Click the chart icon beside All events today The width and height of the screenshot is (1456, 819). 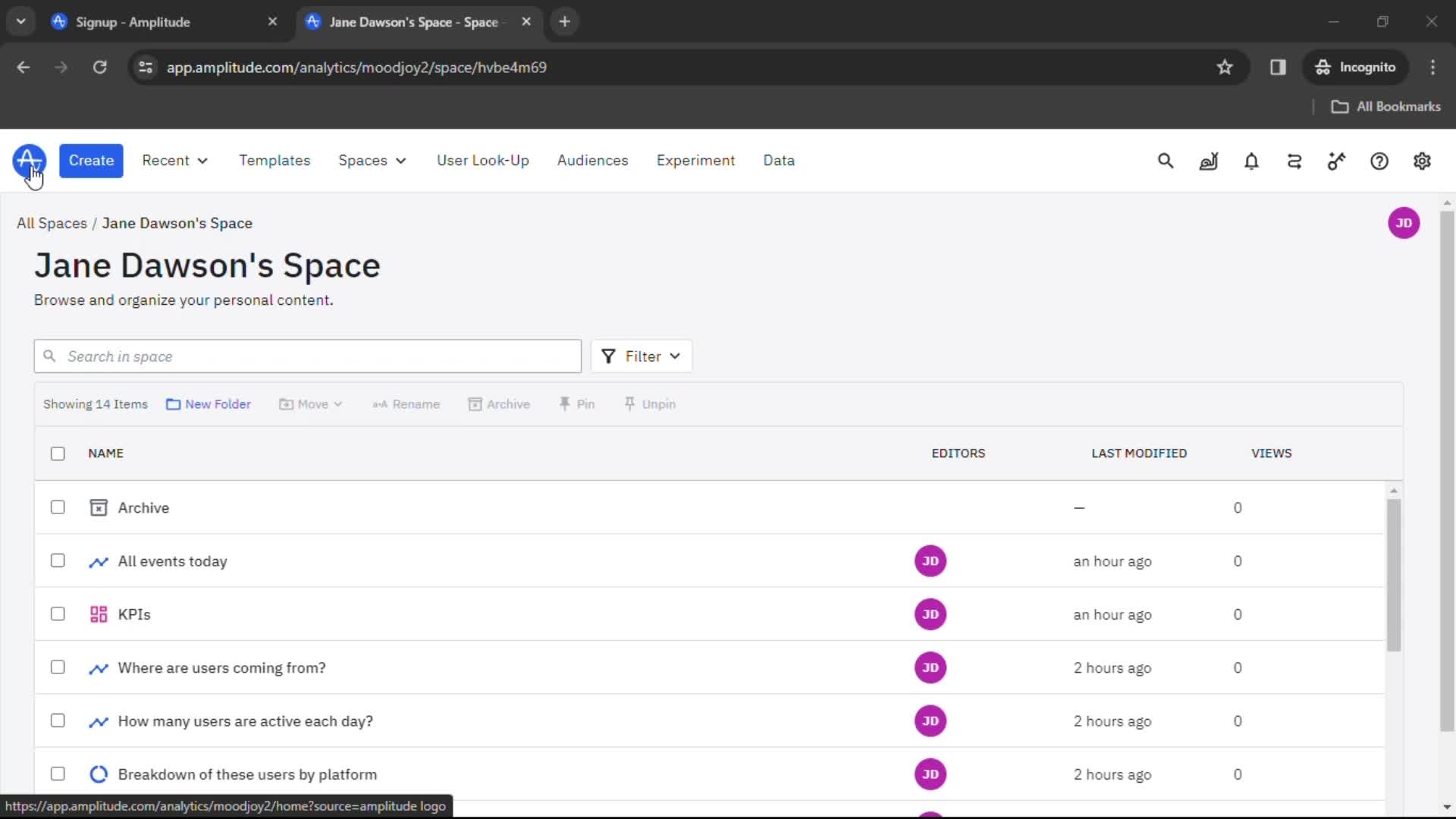click(x=99, y=561)
